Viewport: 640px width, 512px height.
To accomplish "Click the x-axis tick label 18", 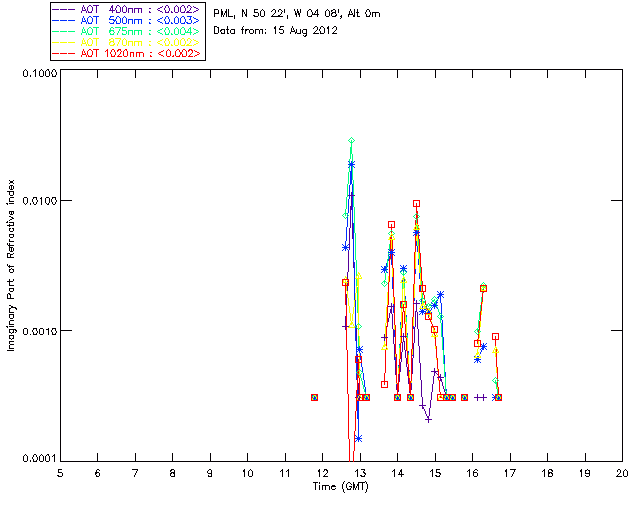I will 547,473.
